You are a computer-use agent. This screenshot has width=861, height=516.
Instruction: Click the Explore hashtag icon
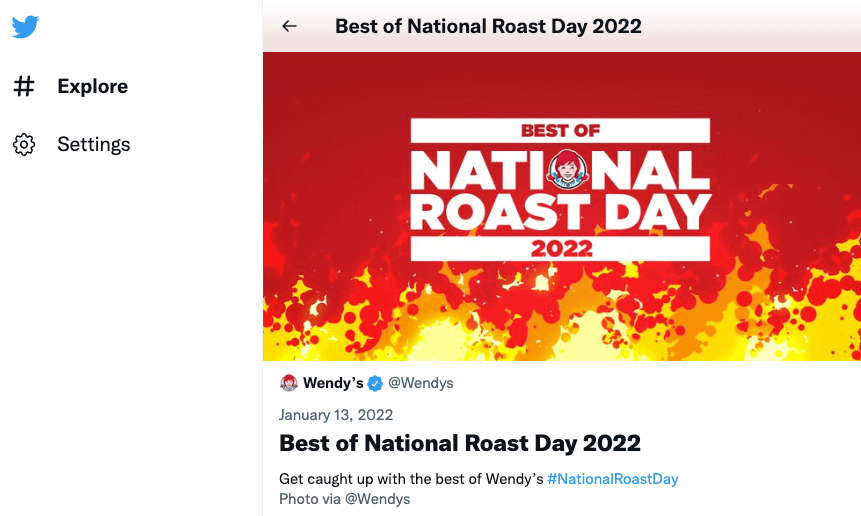(24, 87)
